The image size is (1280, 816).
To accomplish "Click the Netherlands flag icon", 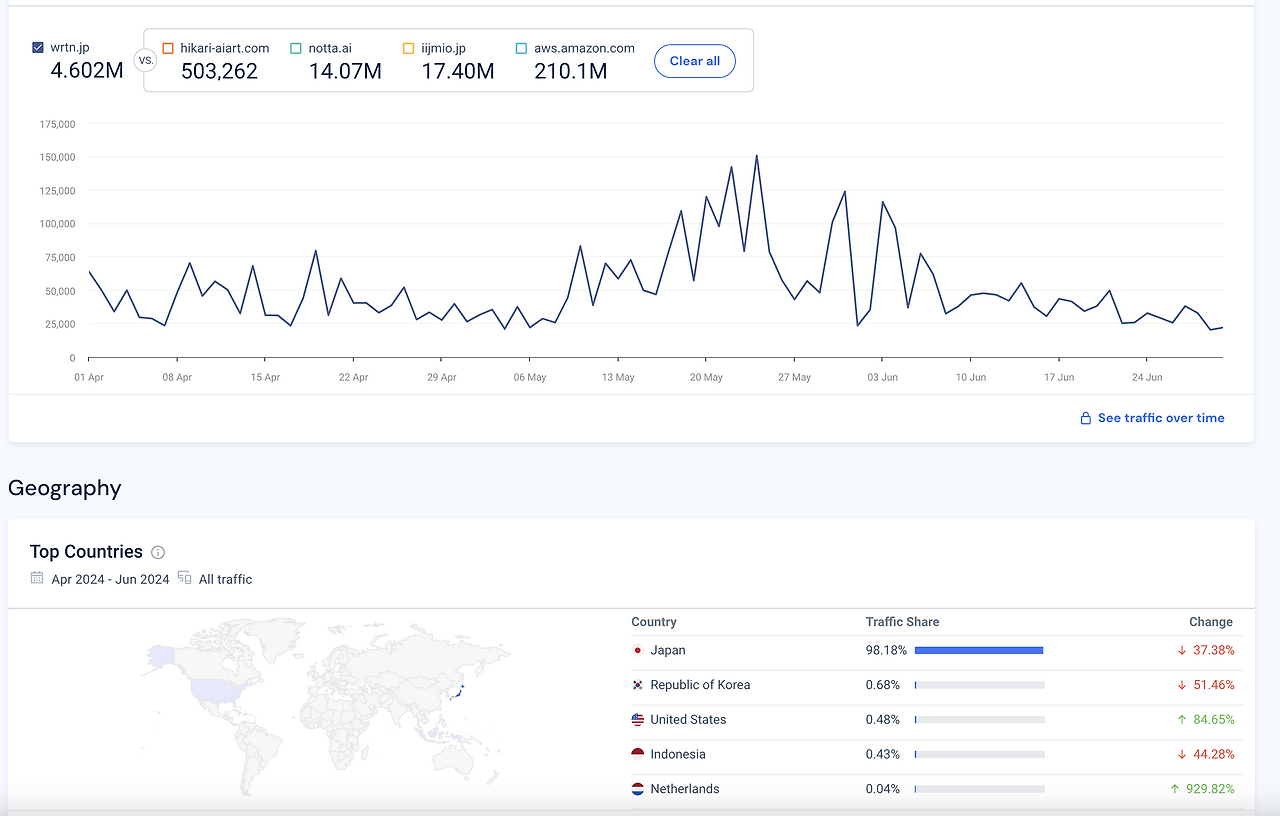I will pos(638,789).
